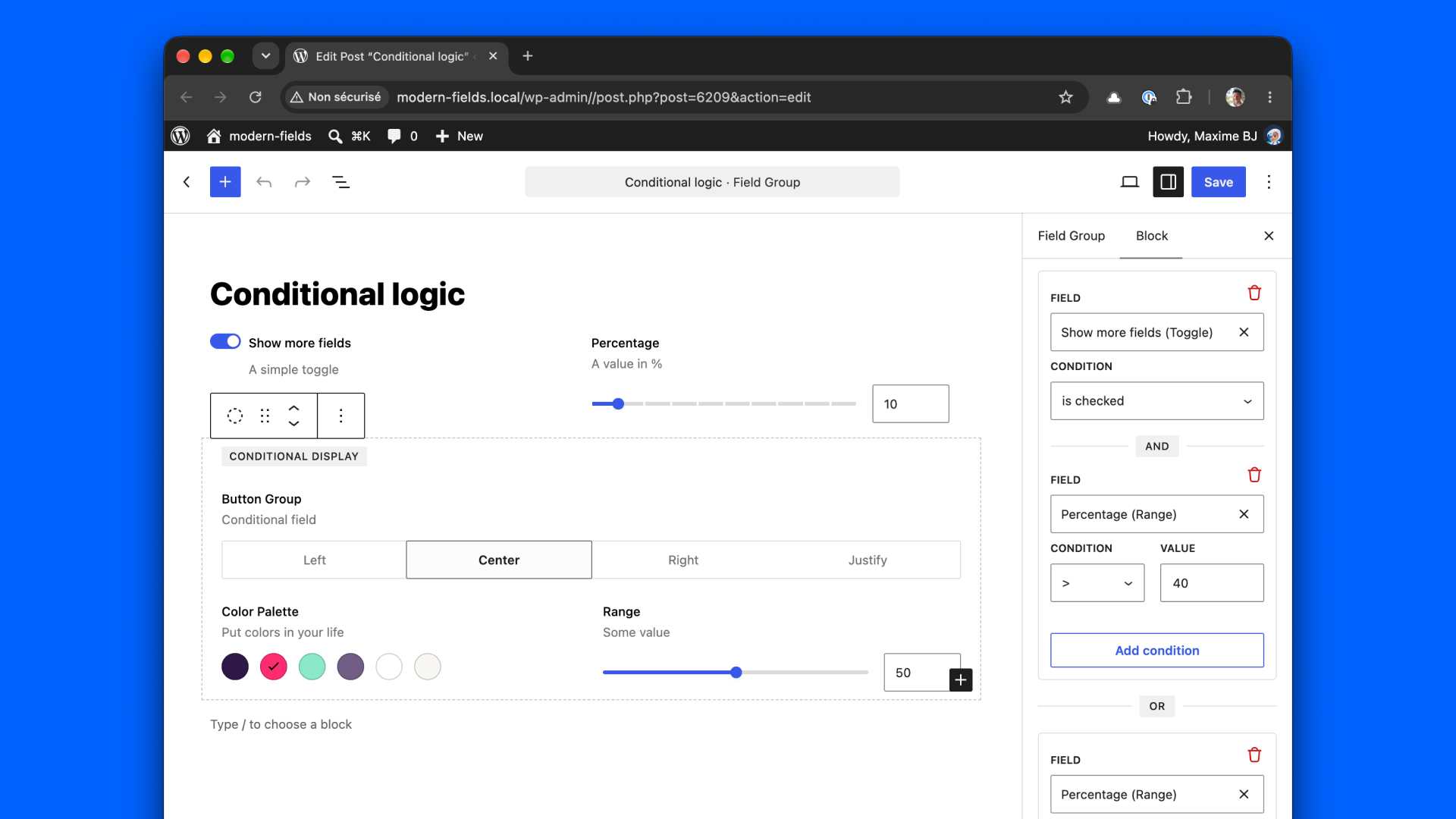Image resolution: width=1456 pixels, height=819 pixels.
Task: Add a block with the black plus button
Action: coord(961,680)
